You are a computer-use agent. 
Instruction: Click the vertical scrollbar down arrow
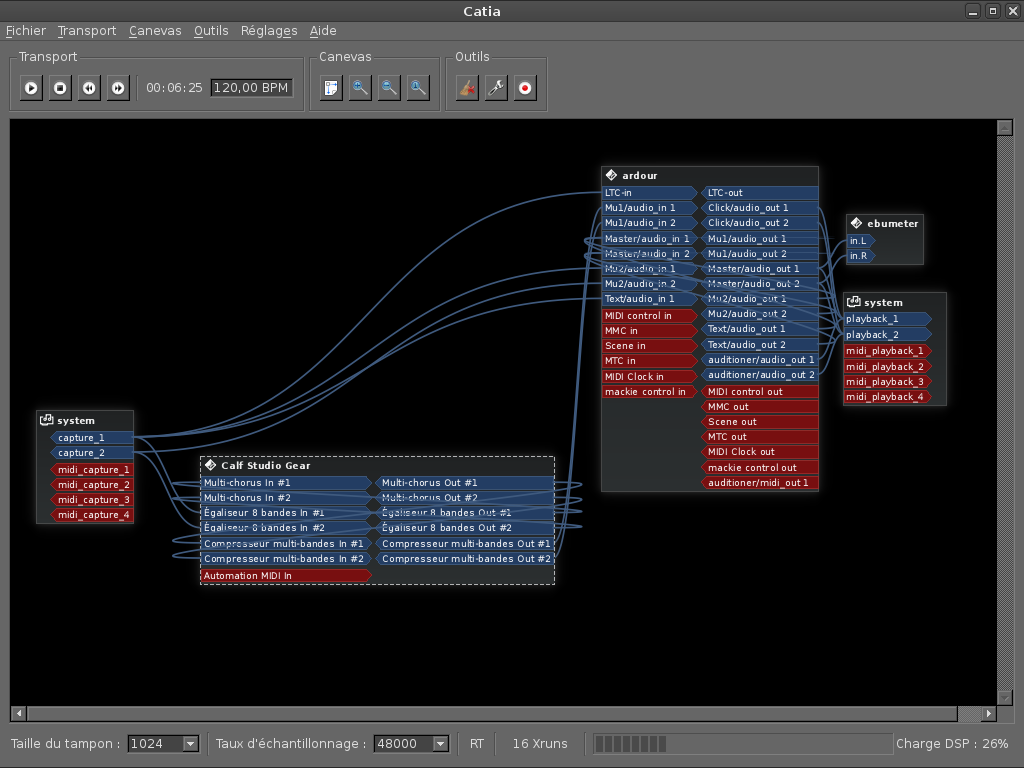click(x=1005, y=697)
